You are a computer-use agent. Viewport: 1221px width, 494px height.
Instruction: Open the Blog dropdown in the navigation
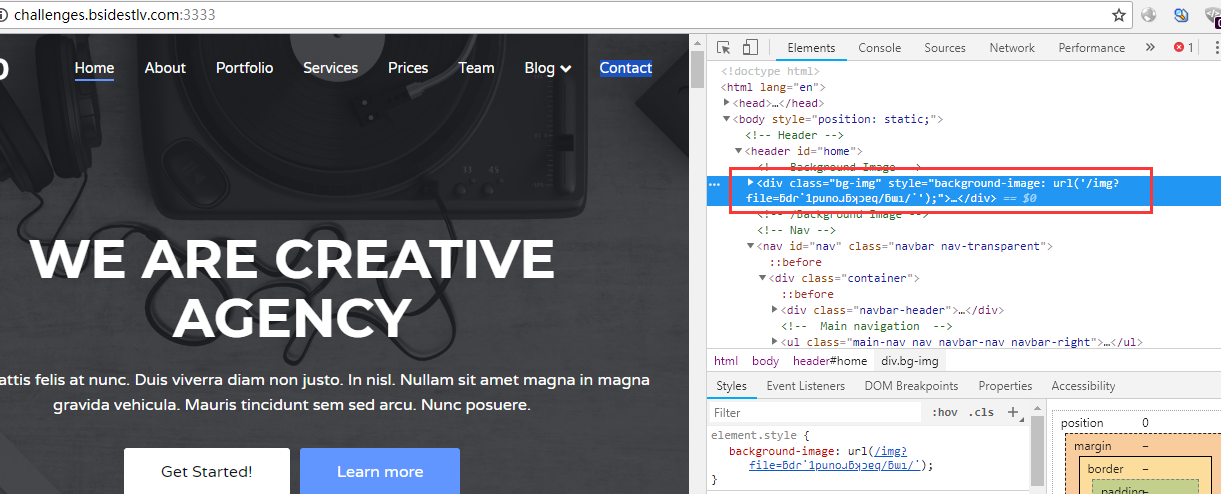pyautogui.click(x=547, y=68)
